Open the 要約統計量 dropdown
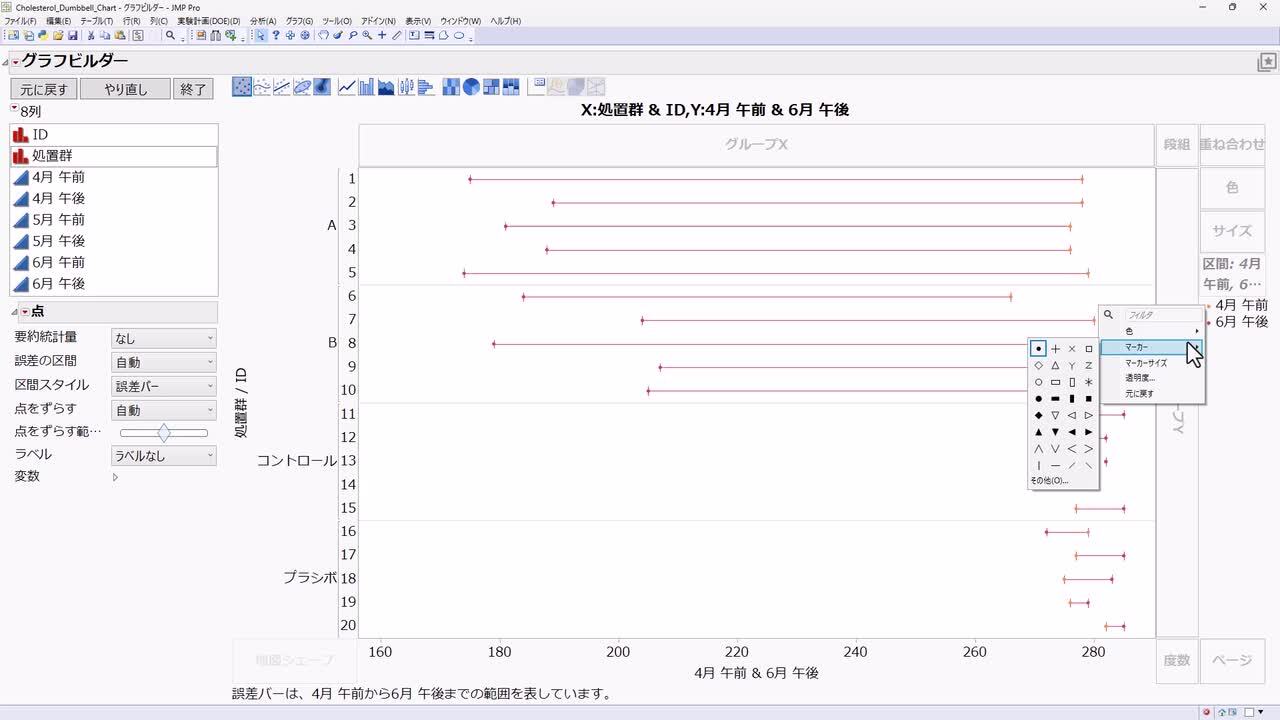 (x=164, y=339)
